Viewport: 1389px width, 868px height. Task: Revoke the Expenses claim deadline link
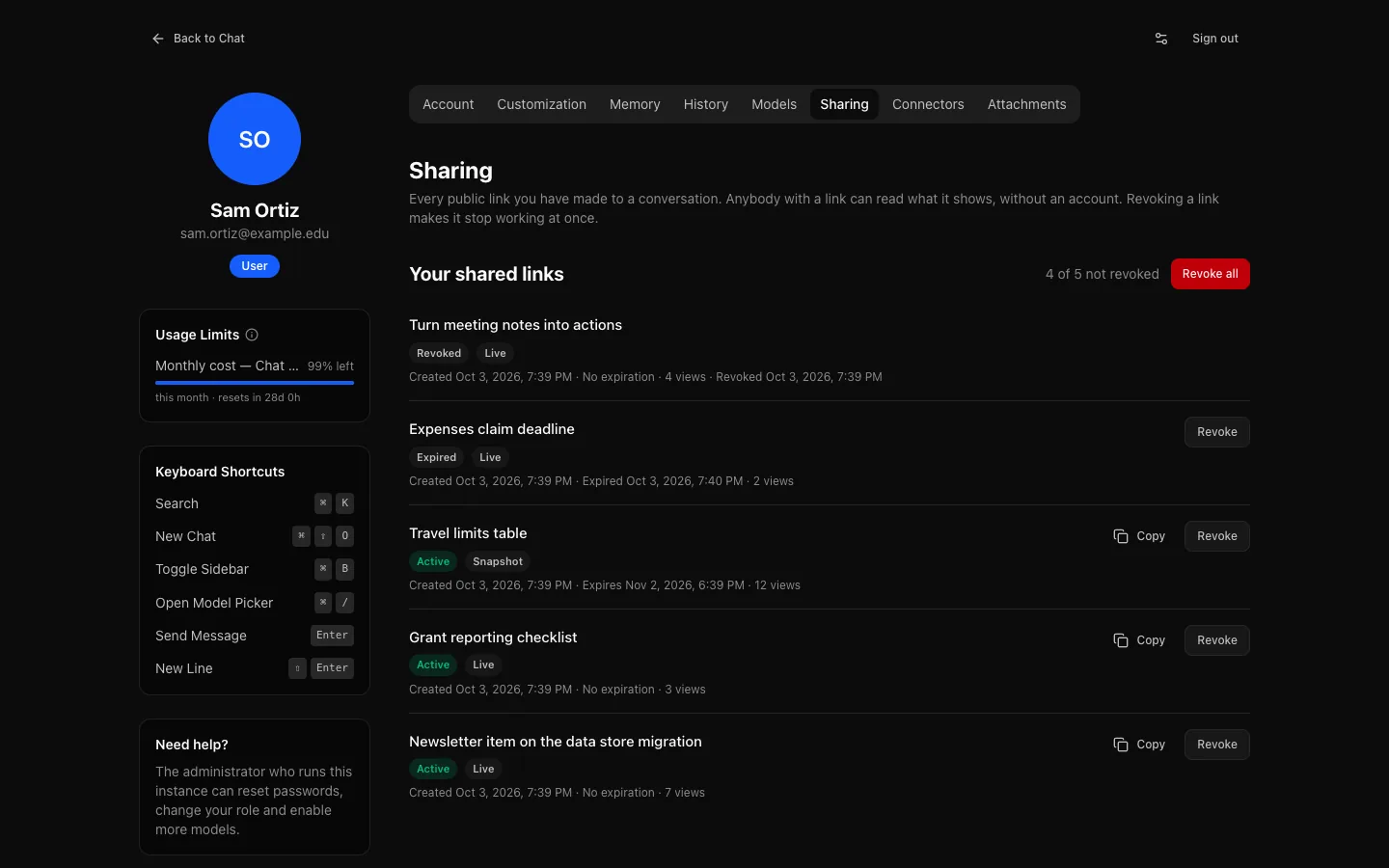tap(1217, 432)
